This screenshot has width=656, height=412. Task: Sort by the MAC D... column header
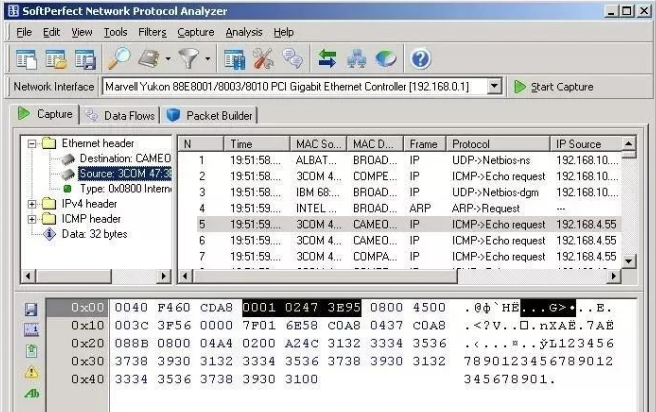(x=375, y=144)
